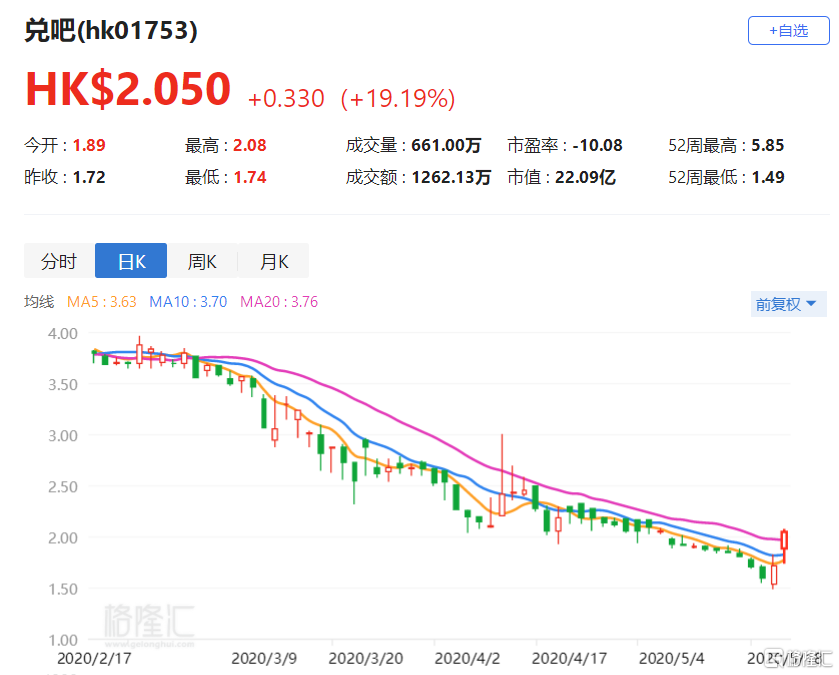Click the 成交额 turnover 1262.13万
The image size is (839, 675).
coord(451,177)
